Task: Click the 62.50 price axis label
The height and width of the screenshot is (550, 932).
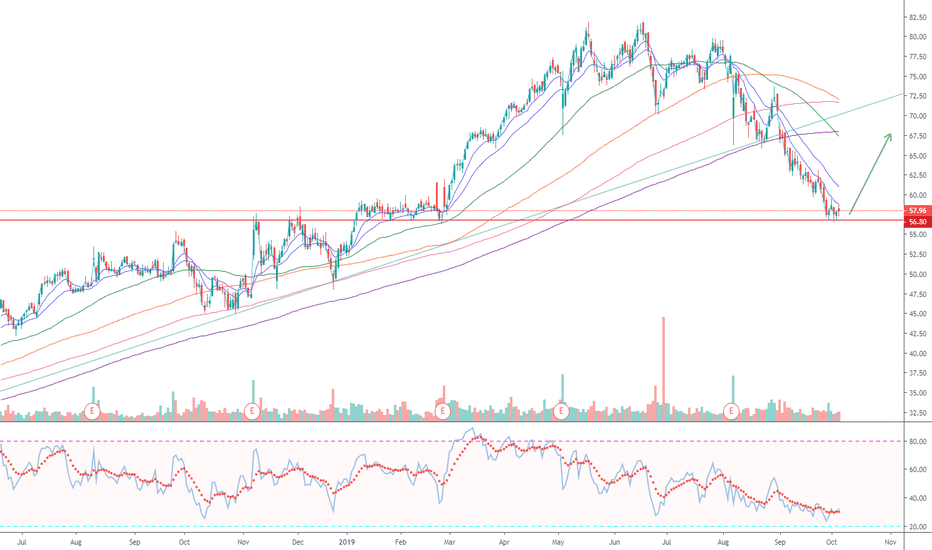Action: [917, 175]
